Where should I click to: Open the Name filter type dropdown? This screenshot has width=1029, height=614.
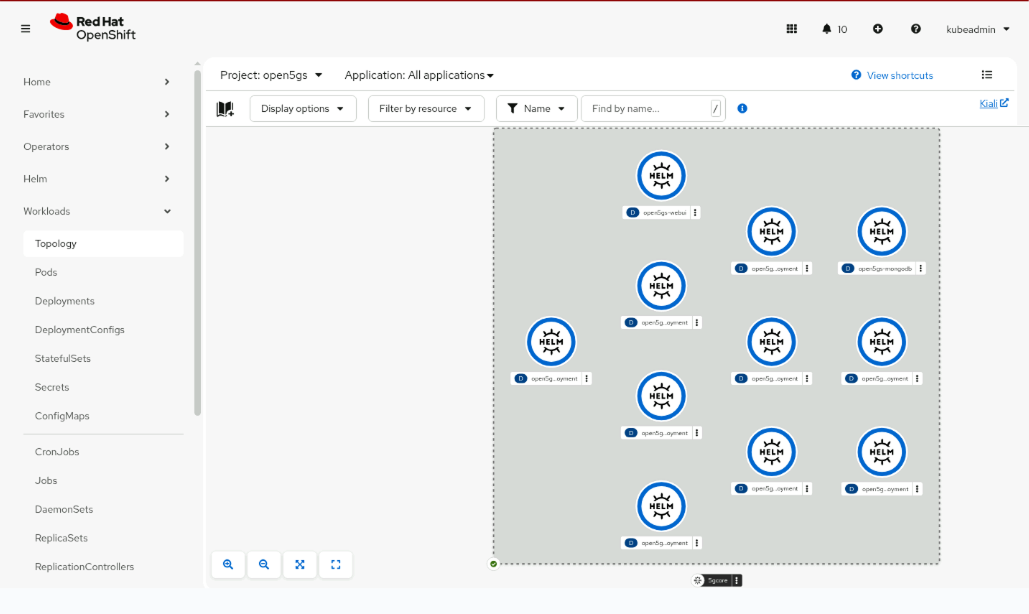[x=536, y=108]
